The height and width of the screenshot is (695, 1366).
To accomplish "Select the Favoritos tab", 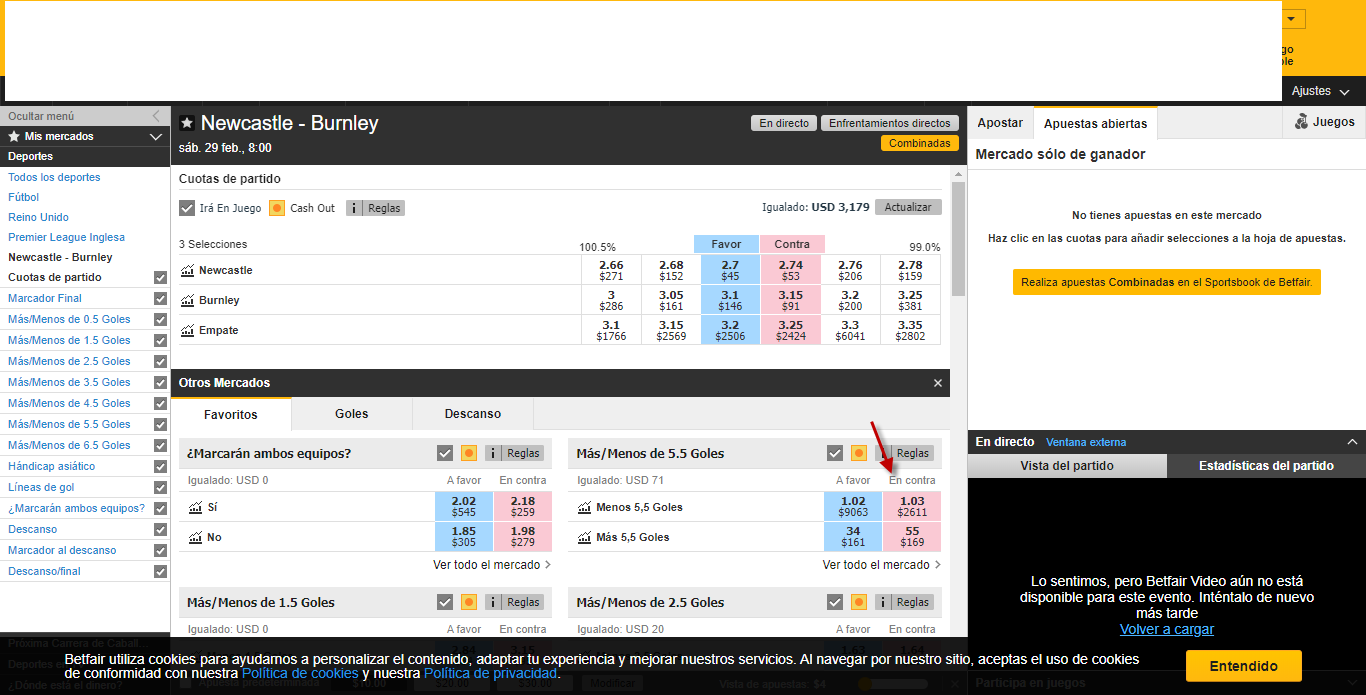I will pos(231,414).
